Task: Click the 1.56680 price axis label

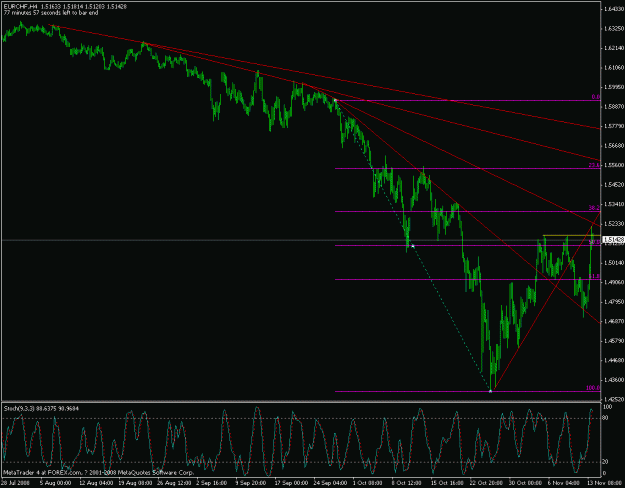Action: click(x=614, y=146)
